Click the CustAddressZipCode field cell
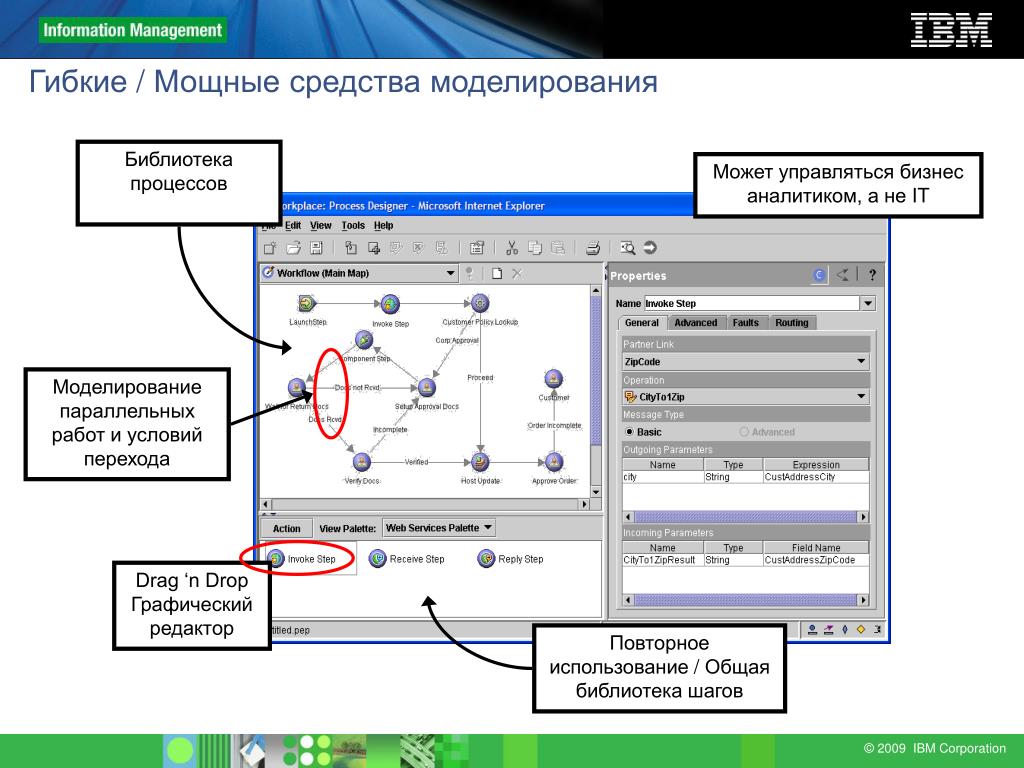The width and height of the screenshot is (1024, 768). (816, 560)
